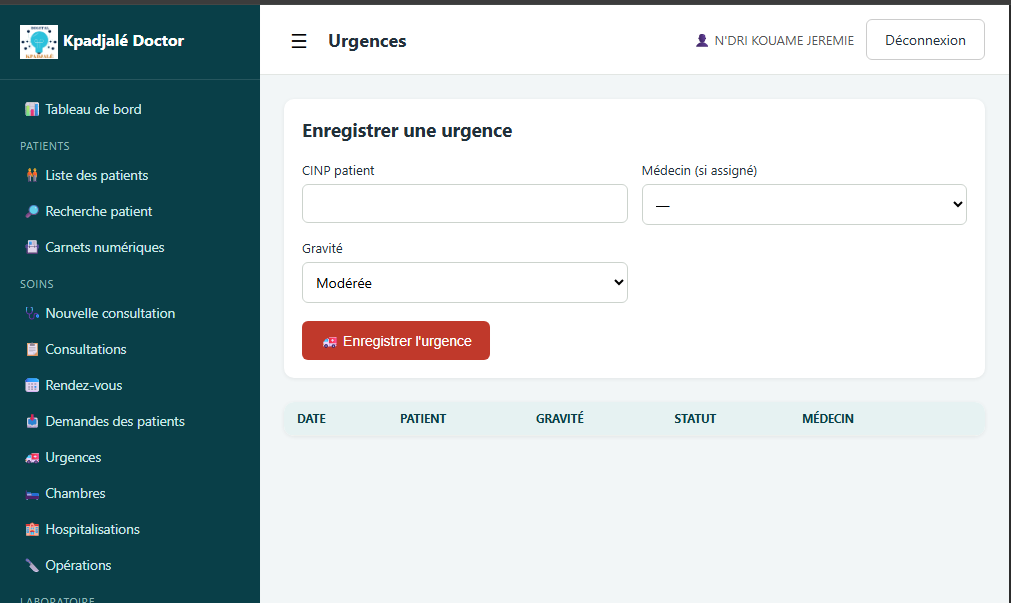Click the MÉDECIN column header
The image size is (1011, 603).
(x=828, y=419)
